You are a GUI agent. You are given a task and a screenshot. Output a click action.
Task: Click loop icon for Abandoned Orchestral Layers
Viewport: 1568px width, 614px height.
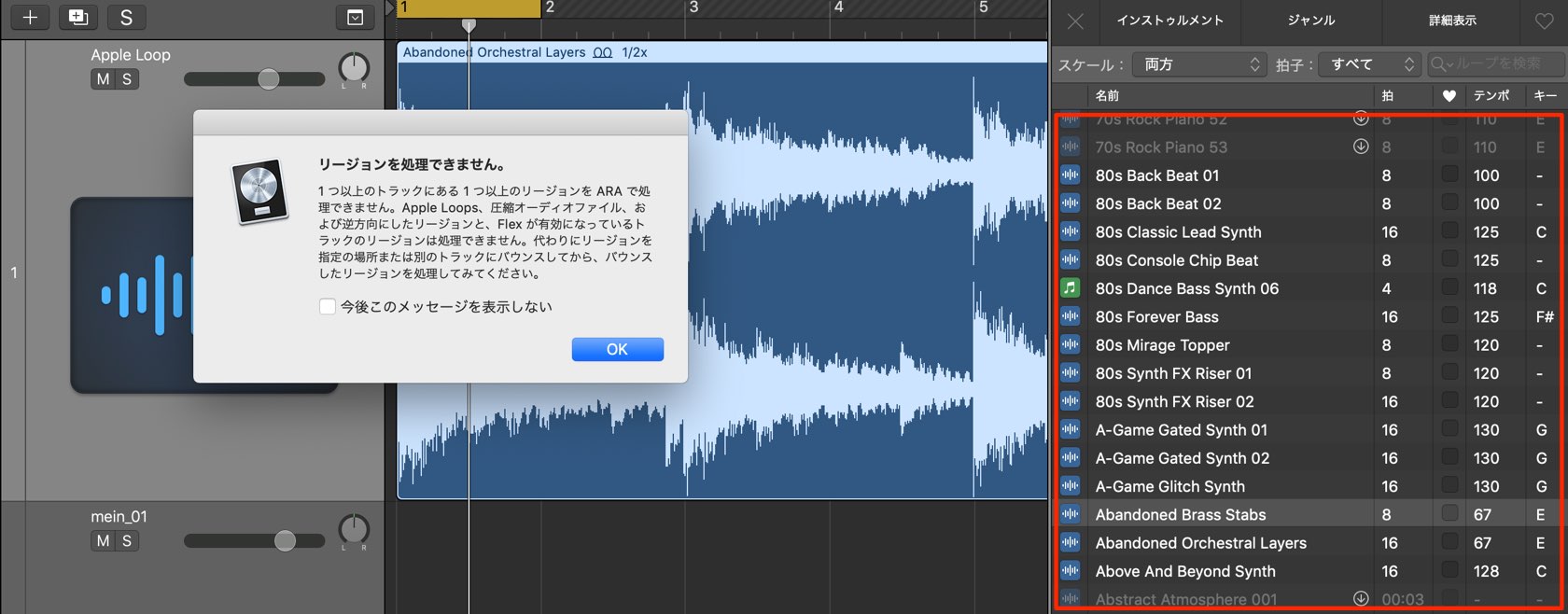pyautogui.click(x=1070, y=542)
